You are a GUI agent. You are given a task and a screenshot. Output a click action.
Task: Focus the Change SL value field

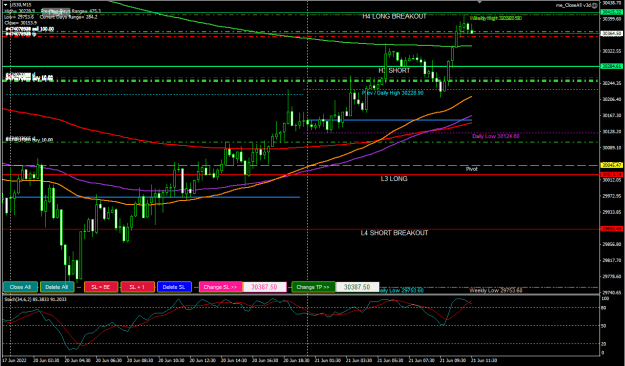(x=264, y=287)
